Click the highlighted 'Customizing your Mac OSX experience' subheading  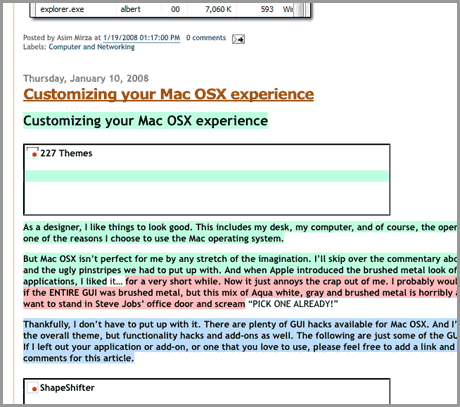pos(145,121)
